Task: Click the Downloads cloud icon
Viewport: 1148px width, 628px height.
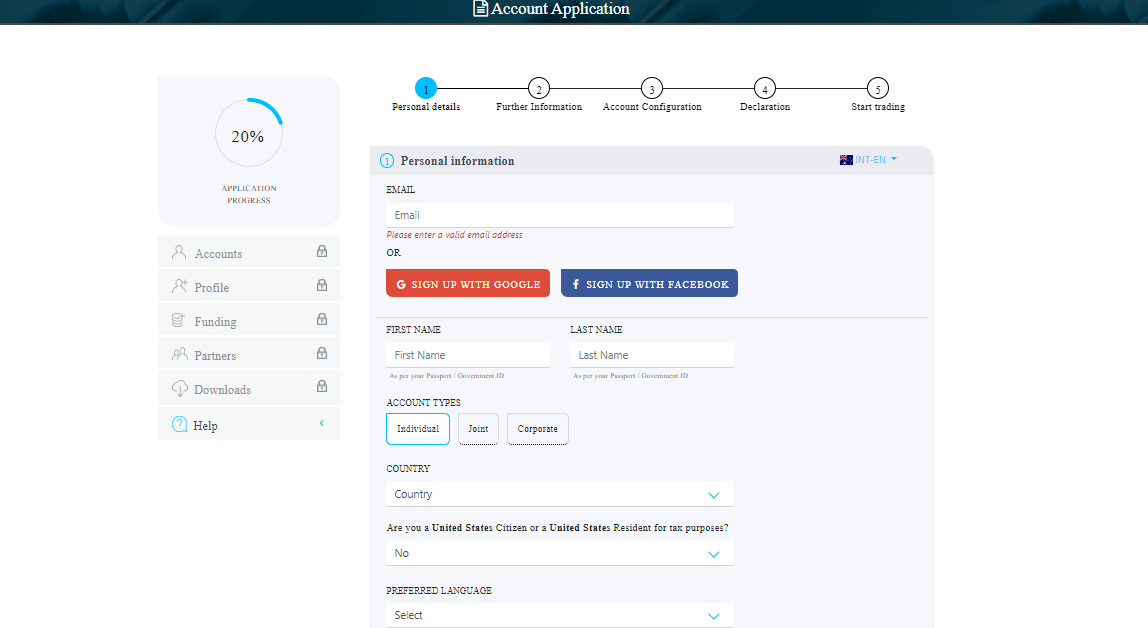Action: pyautogui.click(x=179, y=389)
